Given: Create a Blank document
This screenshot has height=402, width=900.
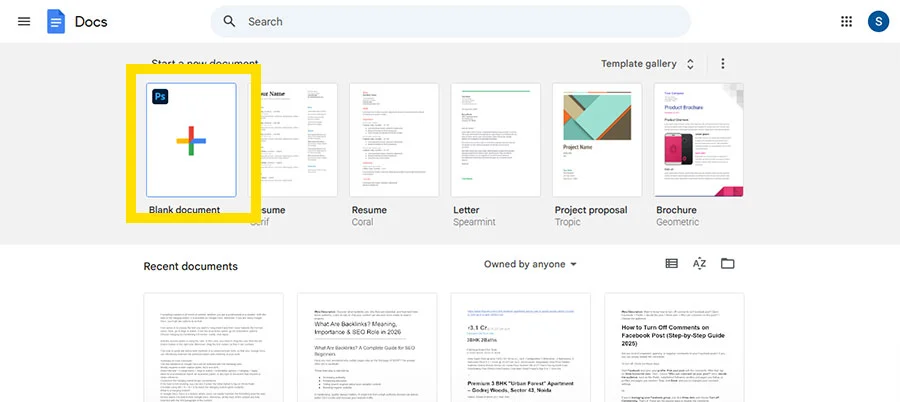Looking at the screenshot, I should pos(191,140).
